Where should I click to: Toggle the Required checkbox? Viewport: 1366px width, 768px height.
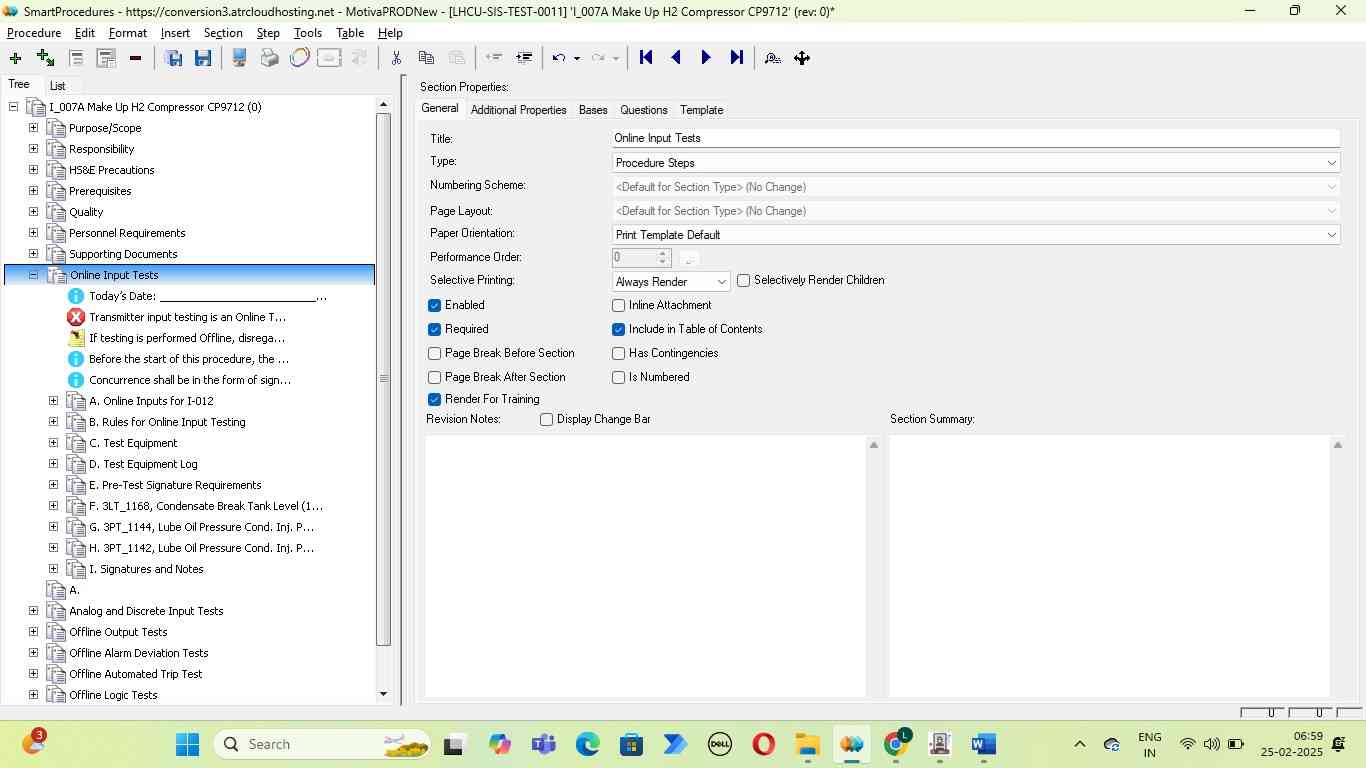click(x=434, y=329)
